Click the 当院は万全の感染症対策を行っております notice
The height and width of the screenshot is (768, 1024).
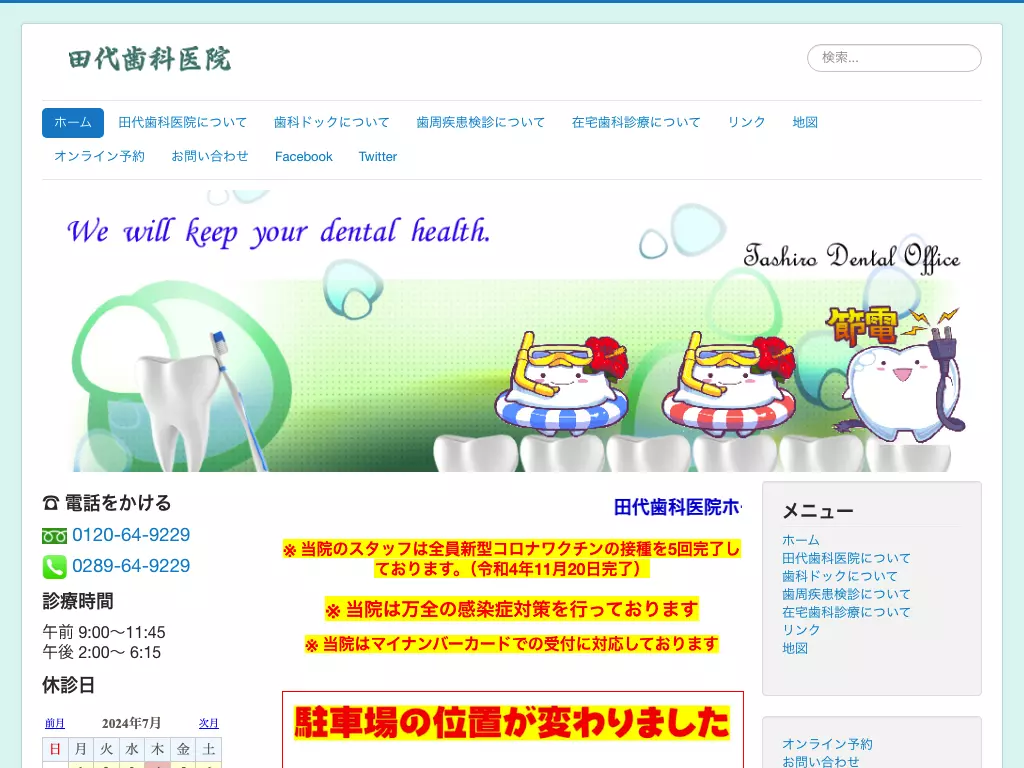coord(512,609)
